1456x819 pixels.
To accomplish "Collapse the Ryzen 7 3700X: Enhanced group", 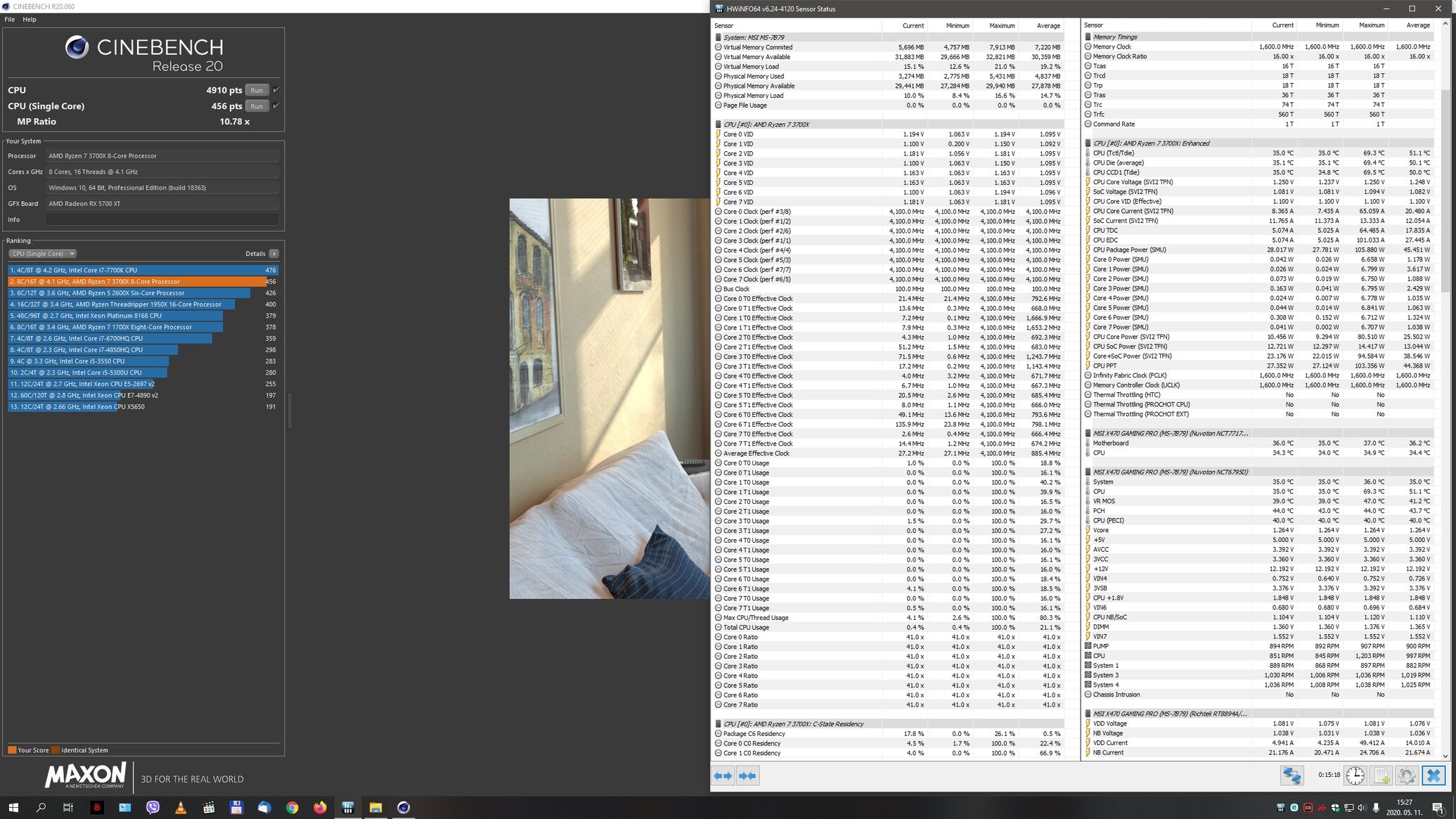I will click(x=1258, y=143).
